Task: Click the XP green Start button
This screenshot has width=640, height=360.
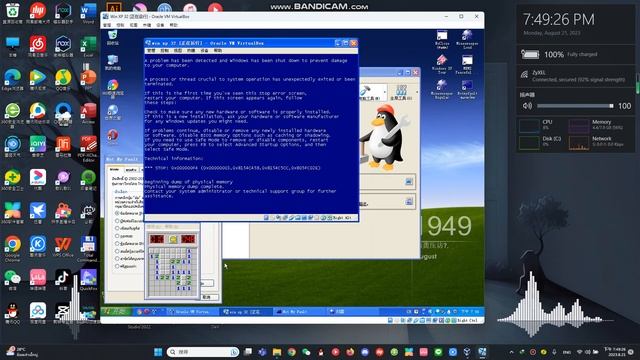Action: 116,311
